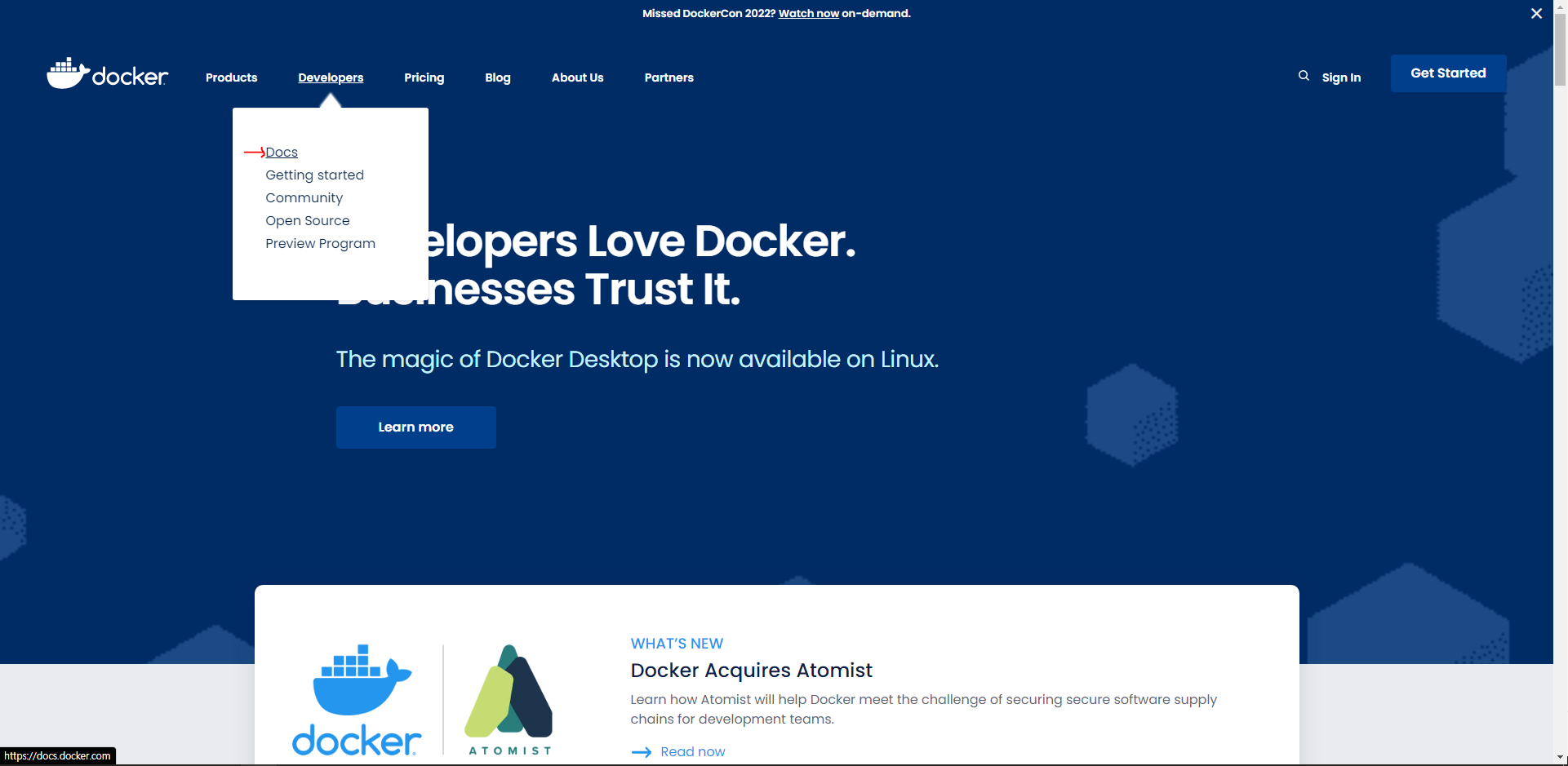Click the Docker Acquires Atomist heading
Screen dimensions: 1568x766
752,671
